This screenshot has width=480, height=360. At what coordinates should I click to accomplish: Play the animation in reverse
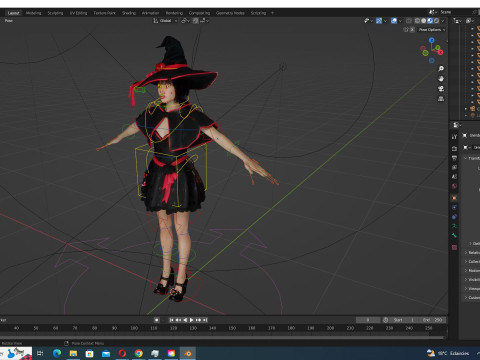tap(185, 320)
